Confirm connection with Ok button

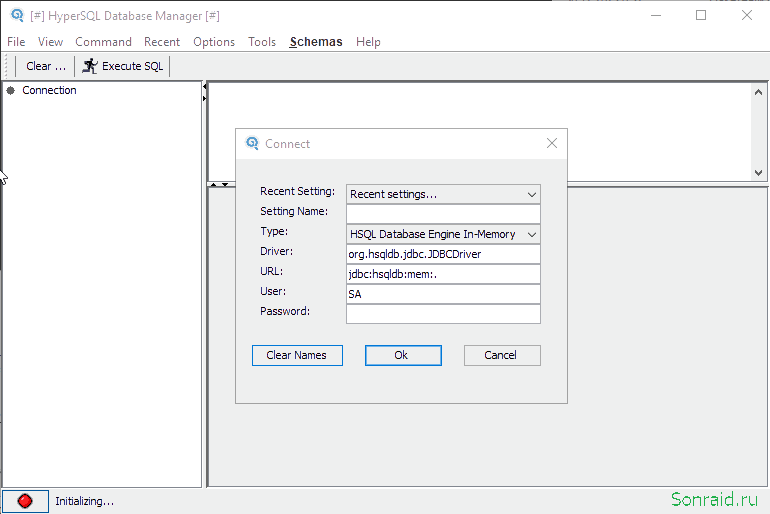point(403,355)
